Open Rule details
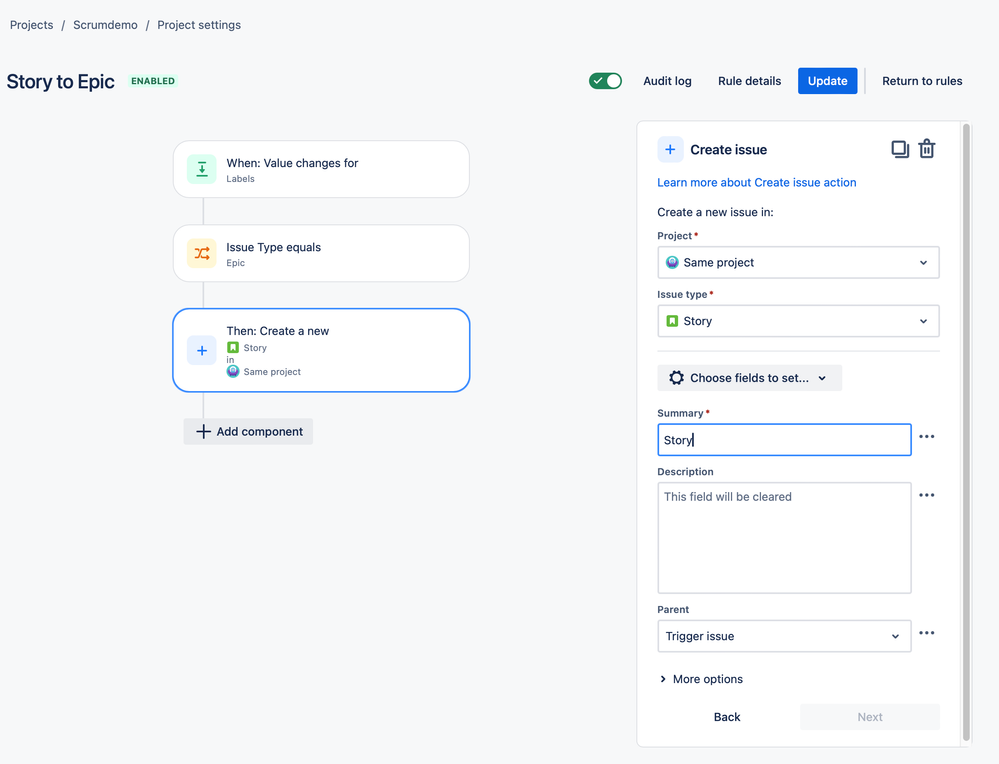Viewport: 999px width, 764px height. pyautogui.click(x=749, y=81)
